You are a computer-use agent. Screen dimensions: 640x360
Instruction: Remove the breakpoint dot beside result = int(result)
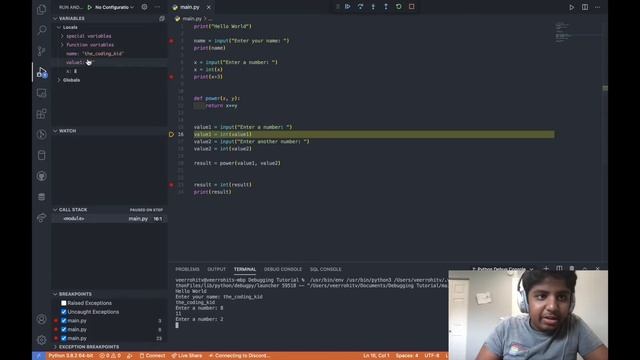(x=171, y=185)
